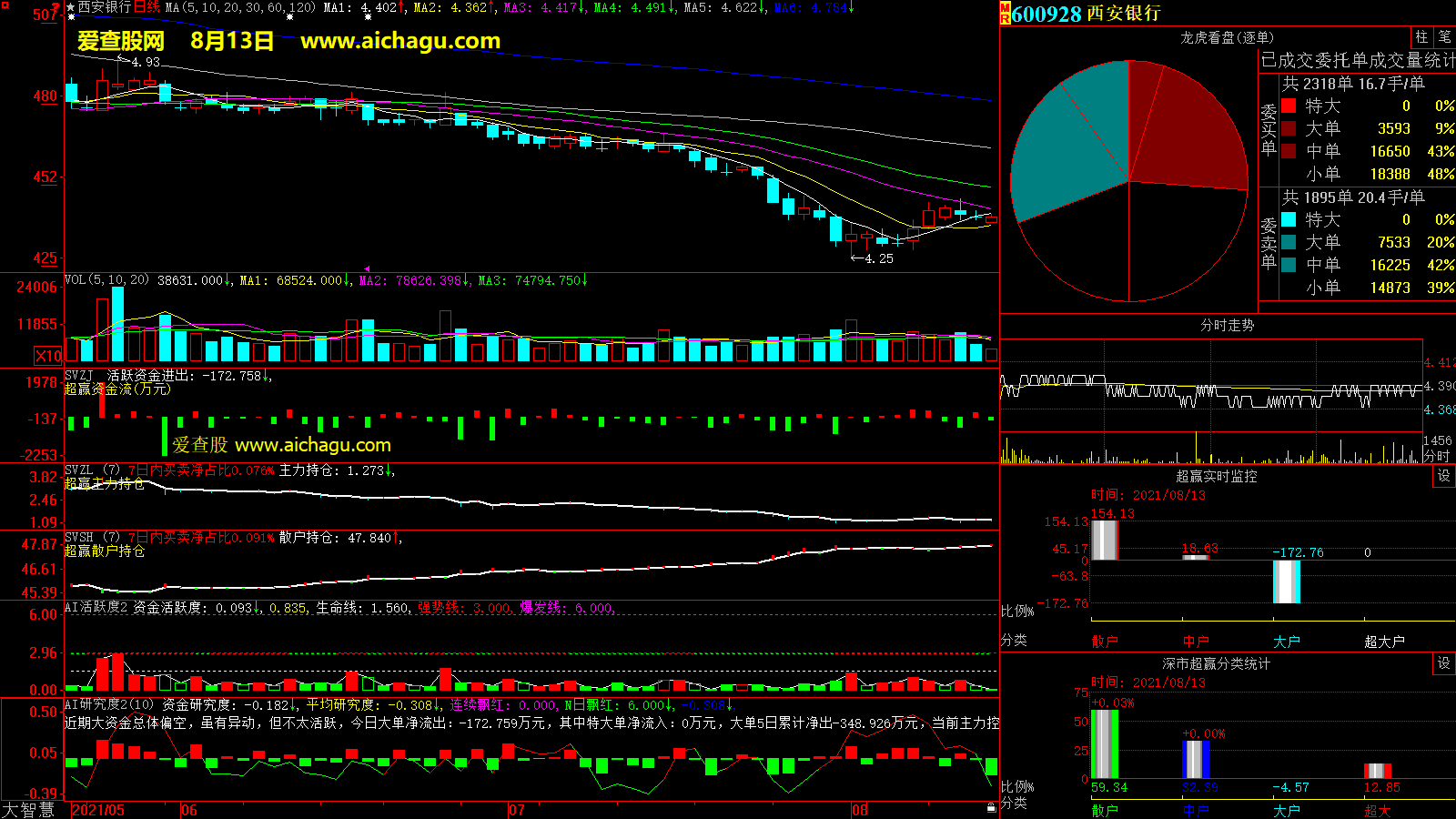1456x819 pixels.
Task: Click the VOL(5,10,20) indicator label
Action: (106, 280)
